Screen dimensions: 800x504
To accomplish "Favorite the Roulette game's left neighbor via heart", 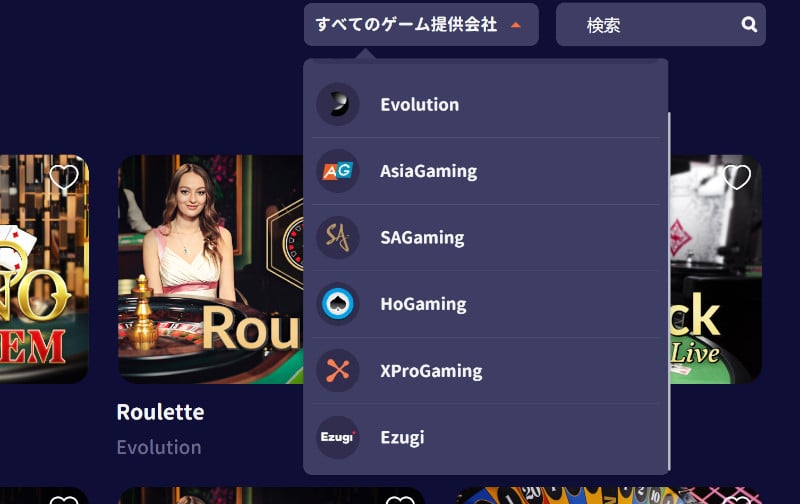I will (x=64, y=177).
